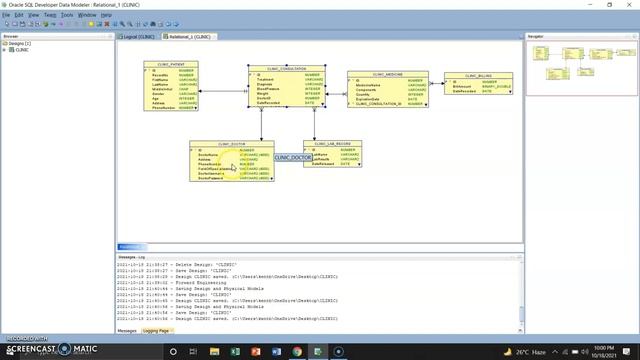The image size is (640, 360).
Task: Select the CLINIC_MEDICINE table title
Action: click(388, 74)
